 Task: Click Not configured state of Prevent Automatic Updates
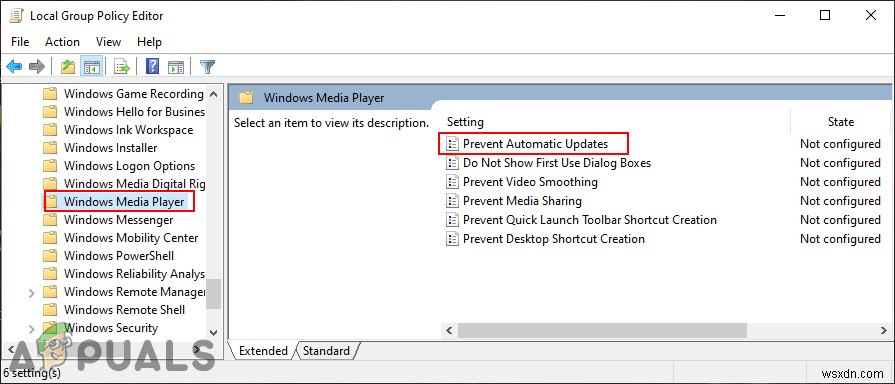tap(840, 144)
